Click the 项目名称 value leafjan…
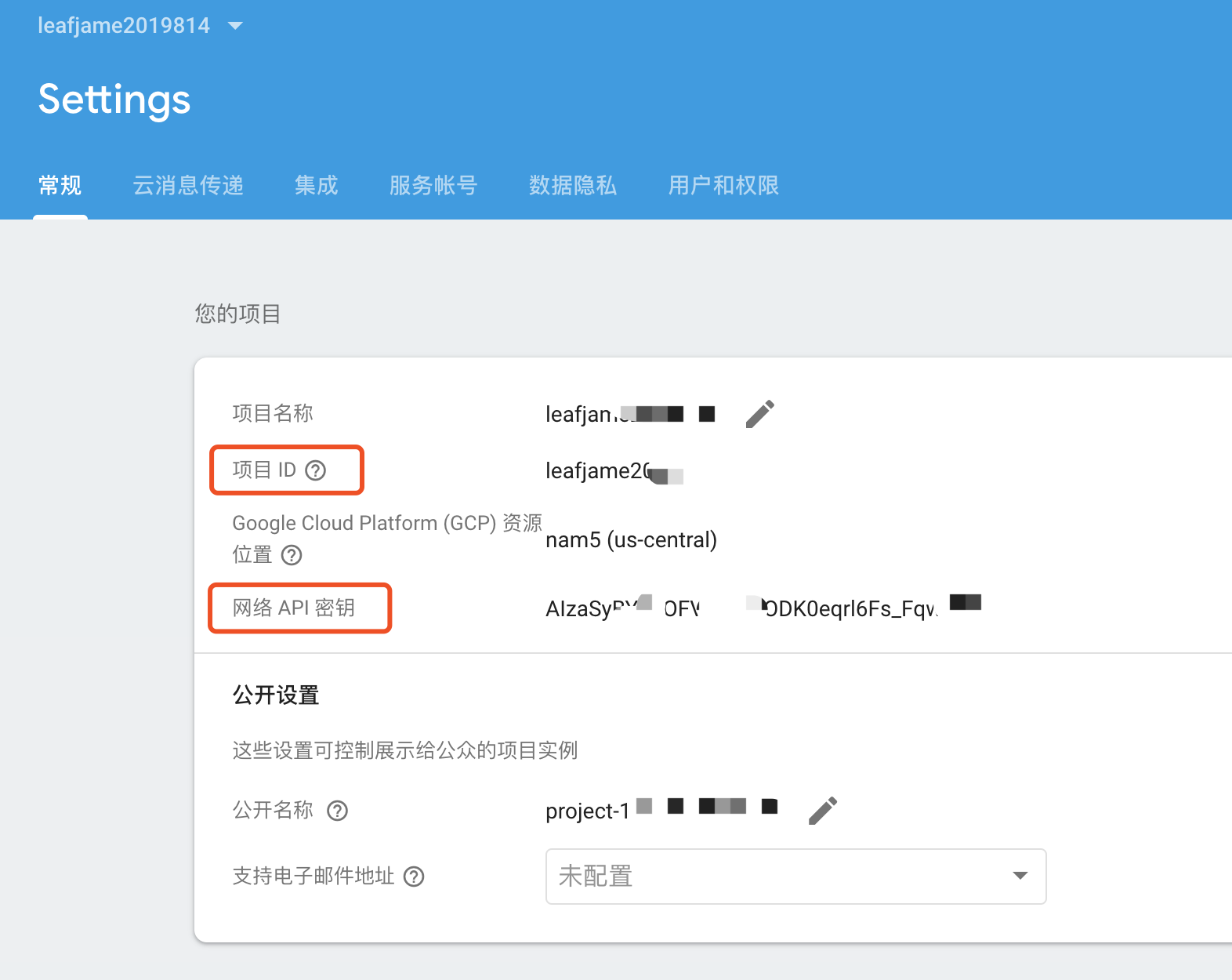The height and width of the screenshot is (980, 1232). pyautogui.click(x=630, y=414)
